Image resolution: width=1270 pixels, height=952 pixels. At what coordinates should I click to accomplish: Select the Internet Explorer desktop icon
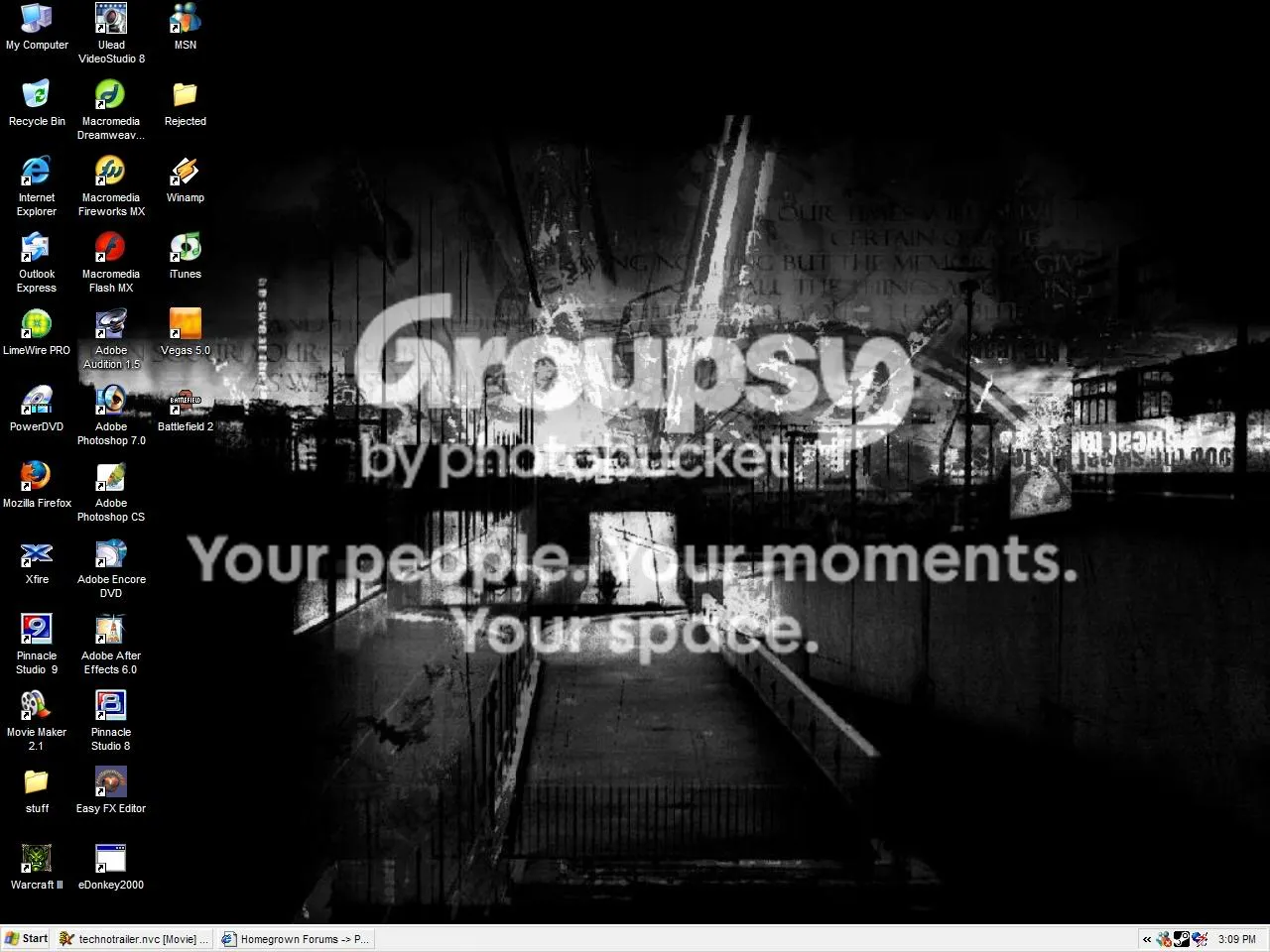pyautogui.click(x=37, y=186)
